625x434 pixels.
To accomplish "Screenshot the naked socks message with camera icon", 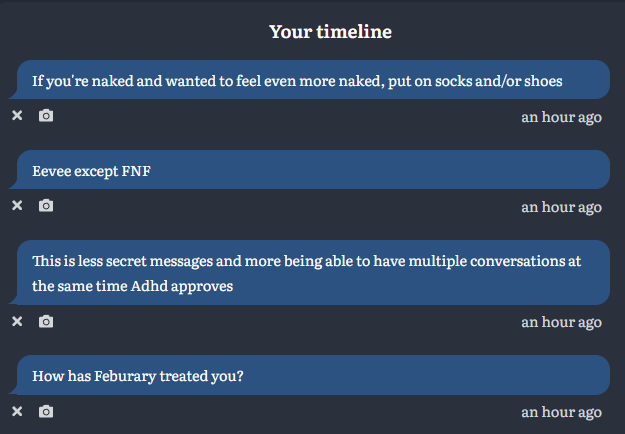I will click(x=46, y=116).
